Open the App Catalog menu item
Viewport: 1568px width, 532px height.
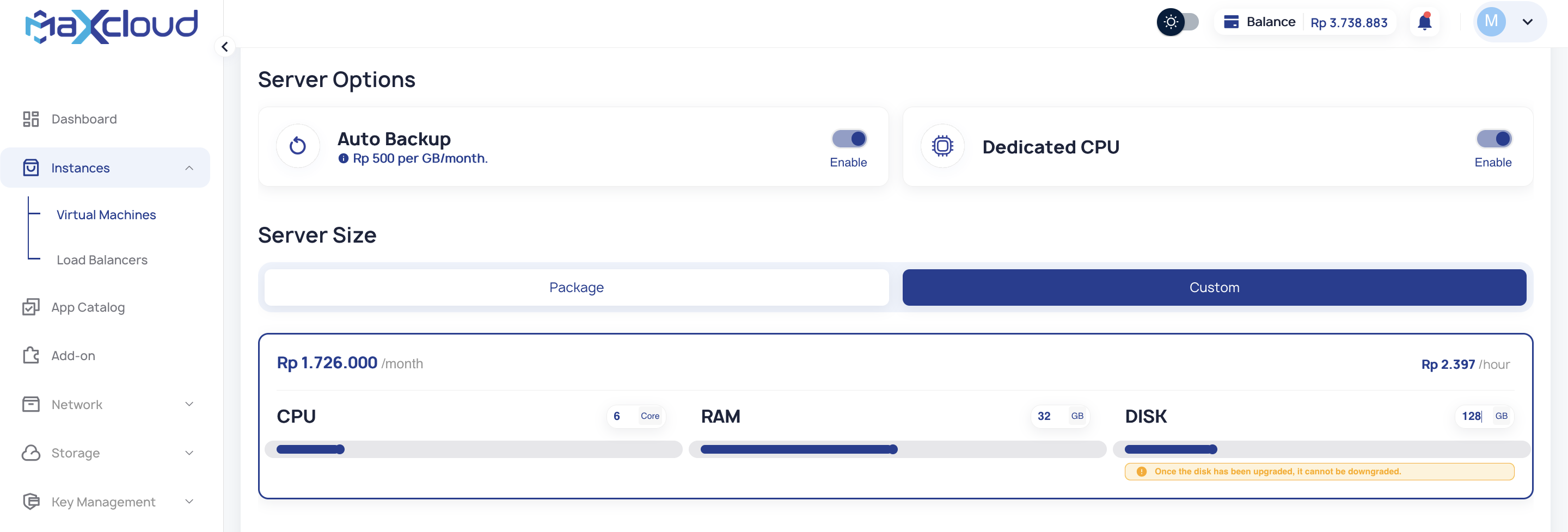tap(105, 307)
